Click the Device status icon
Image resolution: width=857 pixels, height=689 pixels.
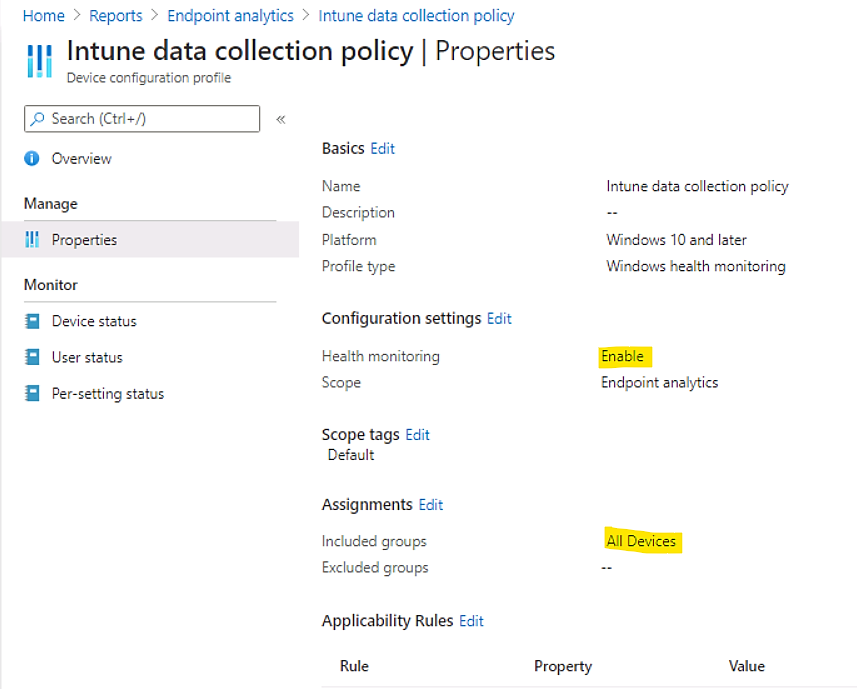click(x=32, y=321)
